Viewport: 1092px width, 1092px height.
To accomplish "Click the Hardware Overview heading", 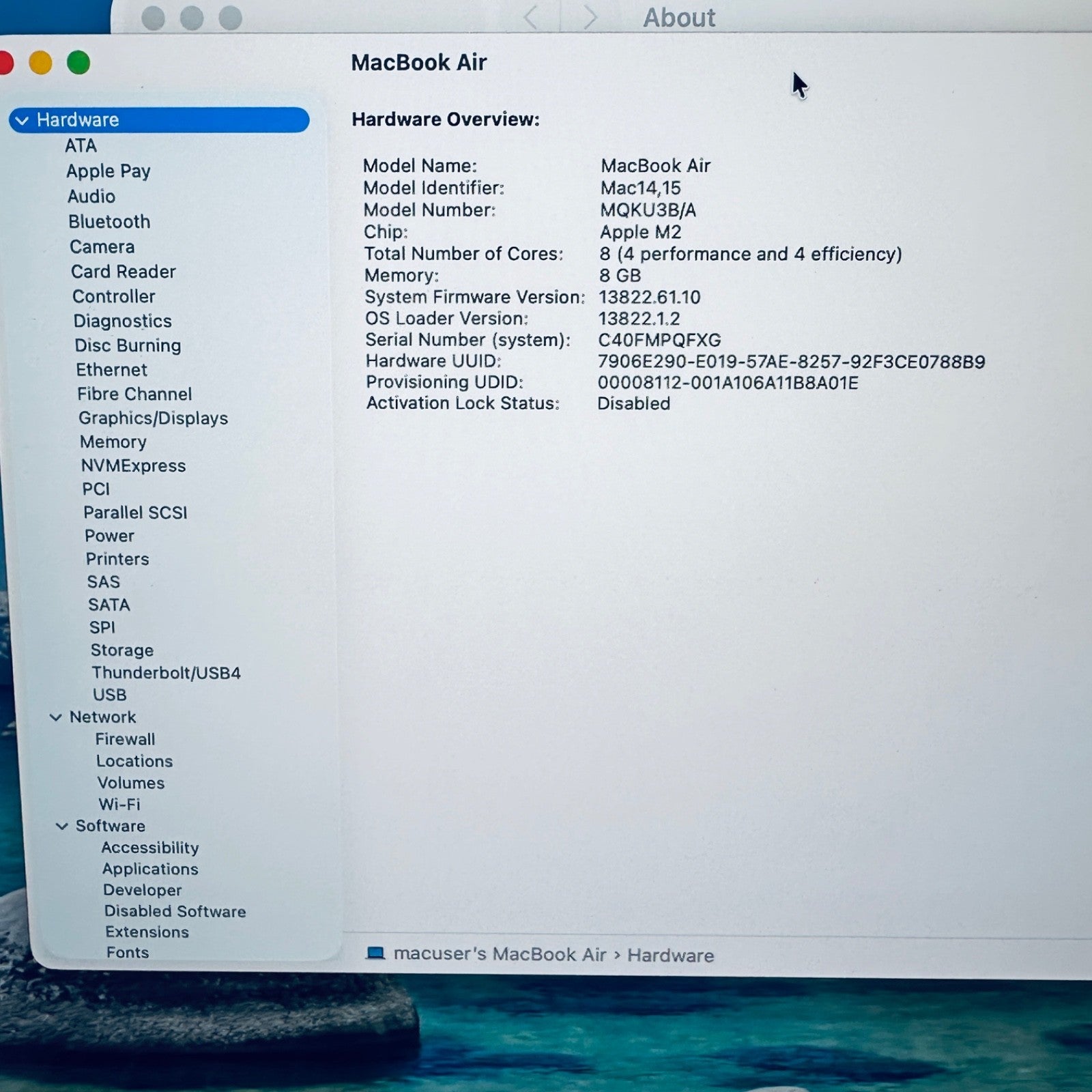I will [x=446, y=119].
